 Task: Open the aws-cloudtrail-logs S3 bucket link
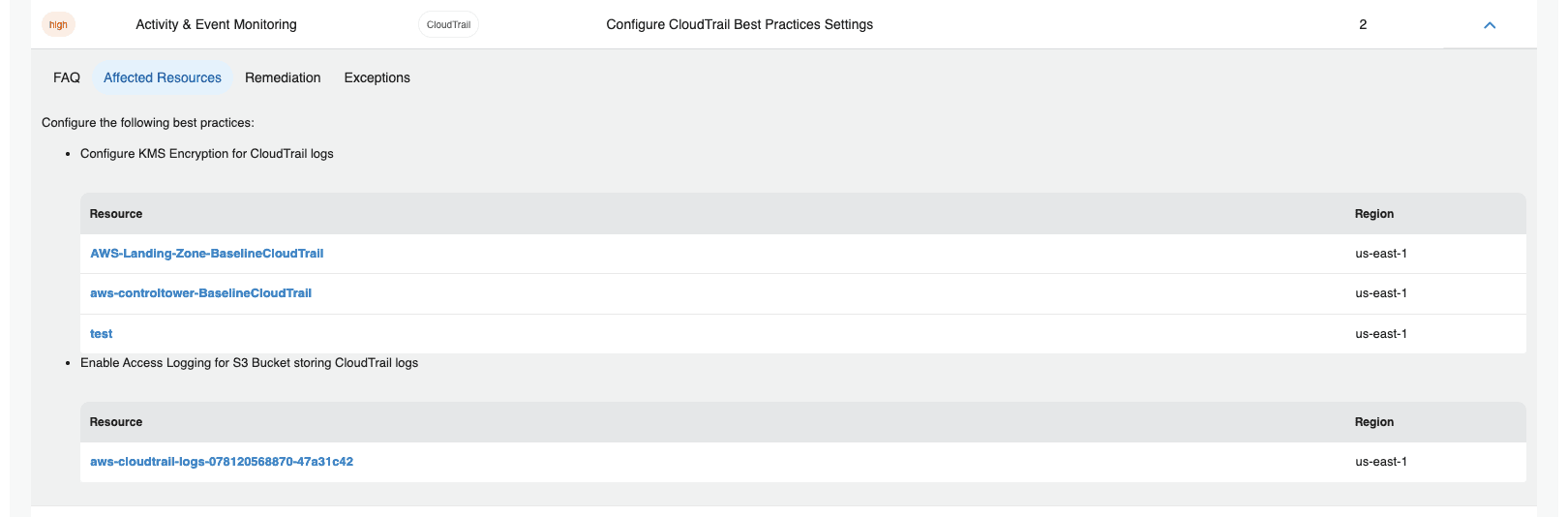[x=222, y=462]
